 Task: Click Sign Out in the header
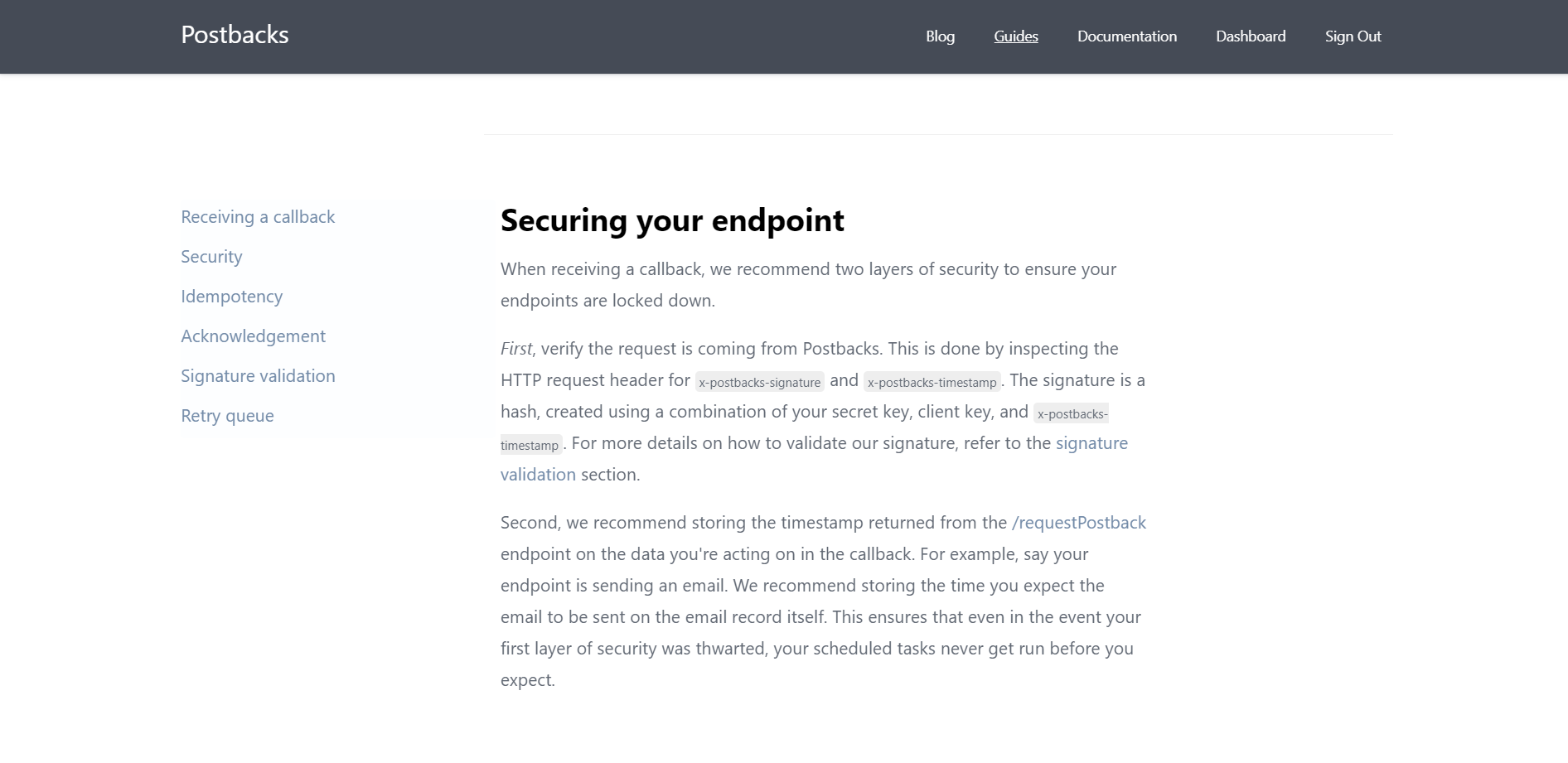coord(1353,36)
